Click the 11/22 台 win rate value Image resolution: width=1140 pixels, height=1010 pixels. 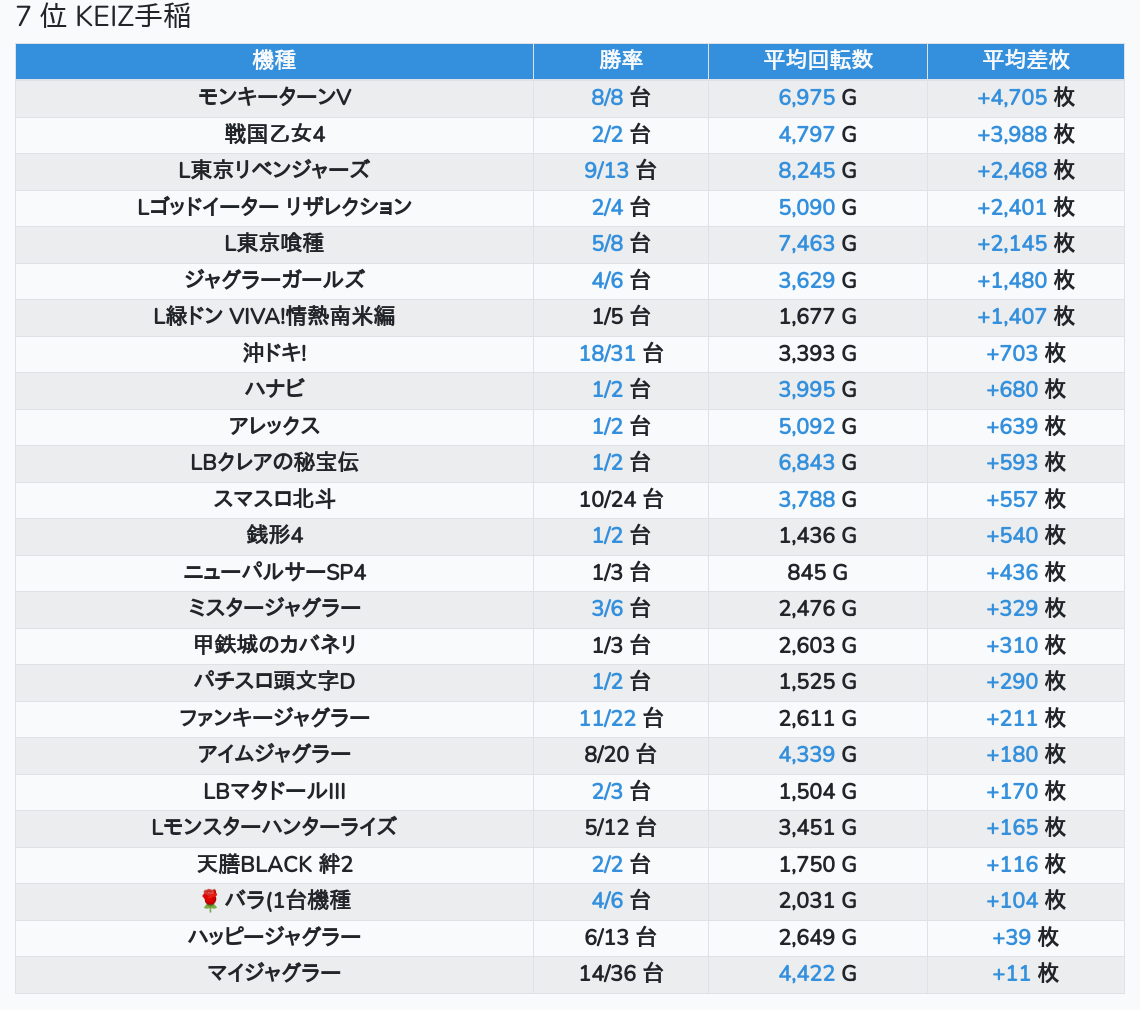pos(621,718)
